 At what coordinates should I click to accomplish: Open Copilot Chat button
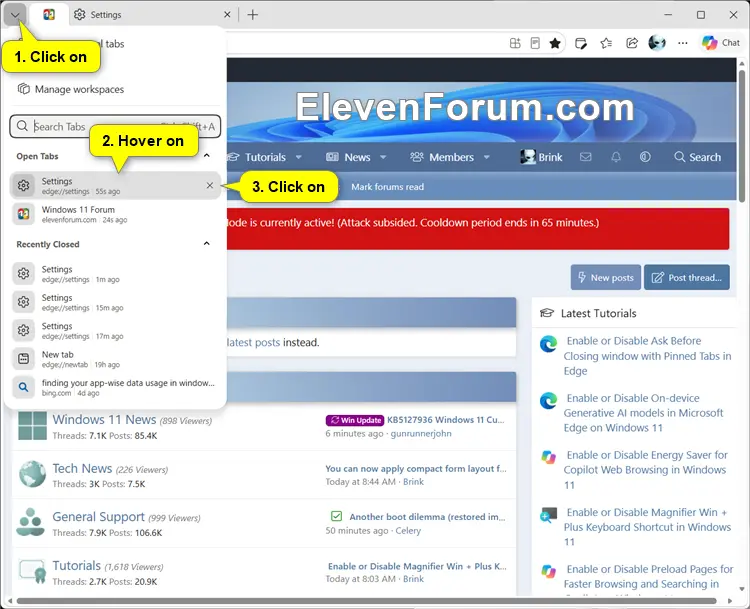click(721, 43)
